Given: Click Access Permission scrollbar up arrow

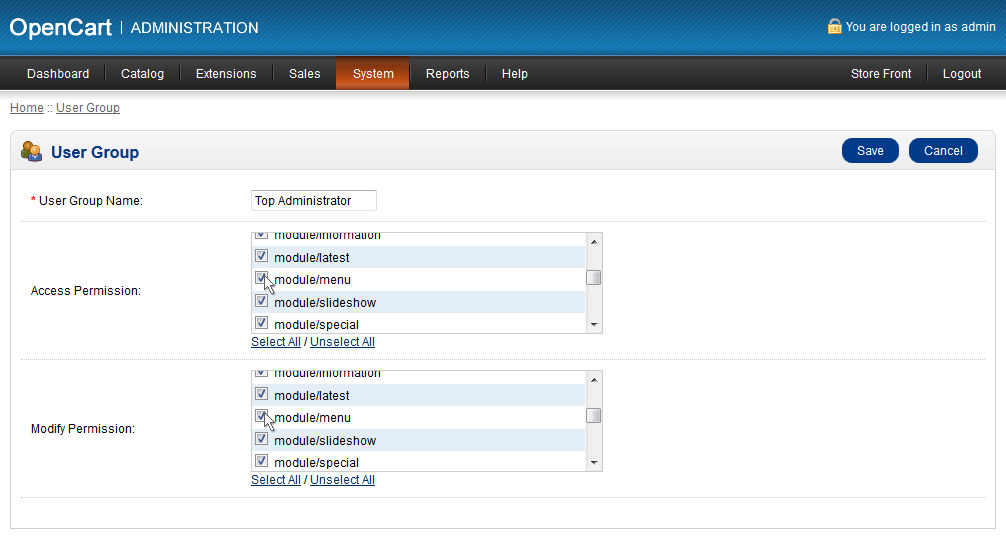Looking at the screenshot, I should pyautogui.click(x=593, y=241).
